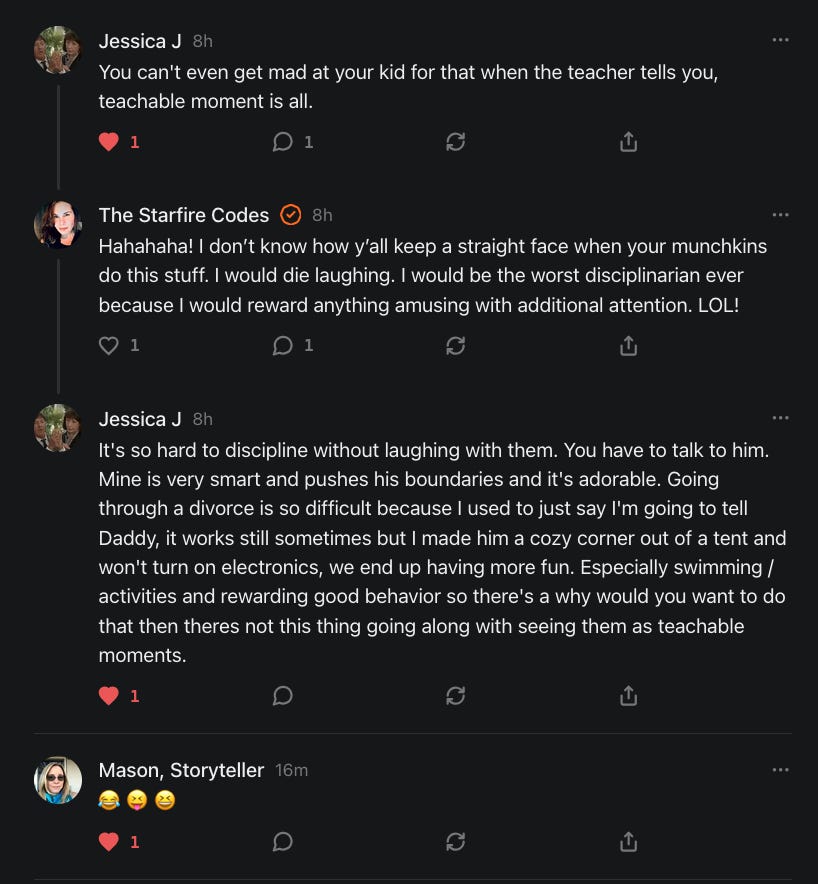This screenshot has width=818, height=884.
Task: Open more options for Jessica J's first comment
Action: tap(781, 40)
